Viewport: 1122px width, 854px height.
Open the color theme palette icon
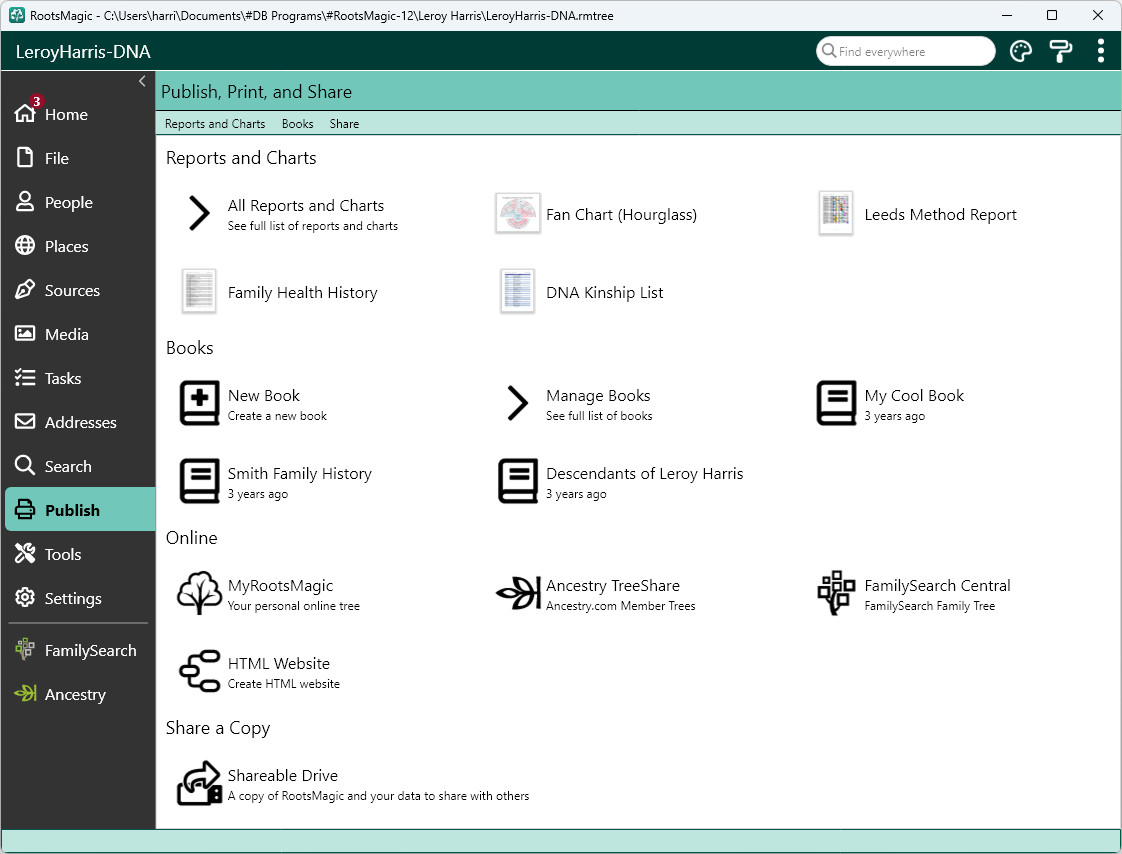(1020, 52)
